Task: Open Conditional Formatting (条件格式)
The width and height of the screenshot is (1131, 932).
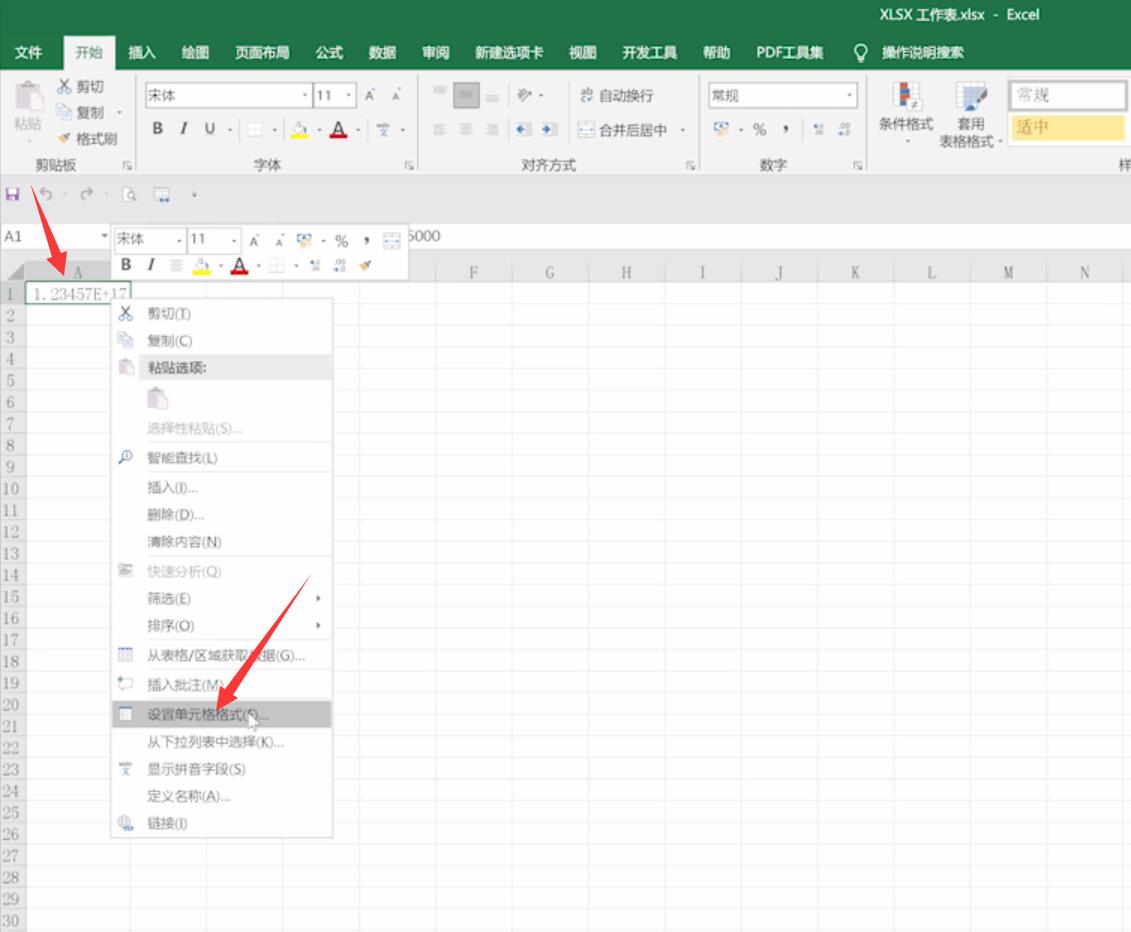Action: coord(906,112)
